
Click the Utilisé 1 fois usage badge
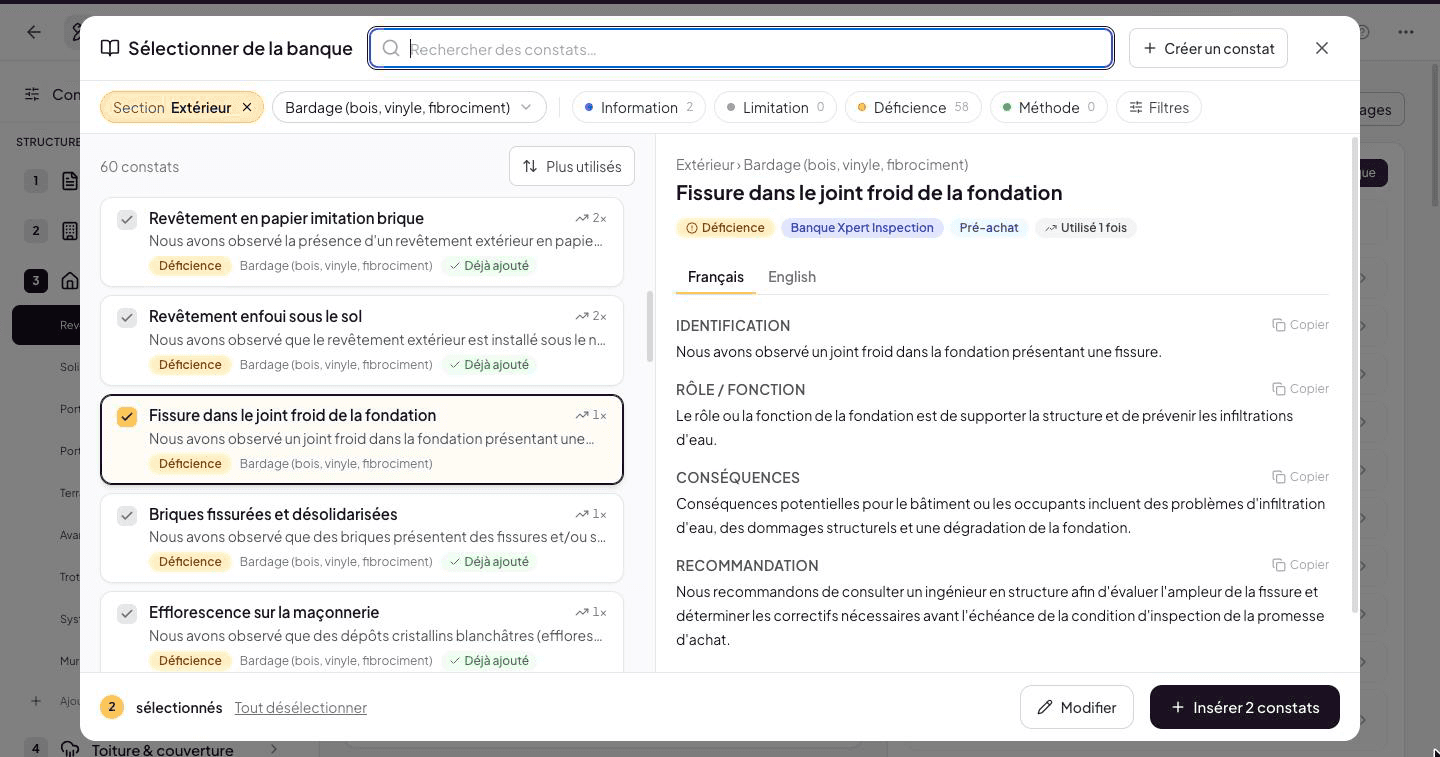point(1086,228)
